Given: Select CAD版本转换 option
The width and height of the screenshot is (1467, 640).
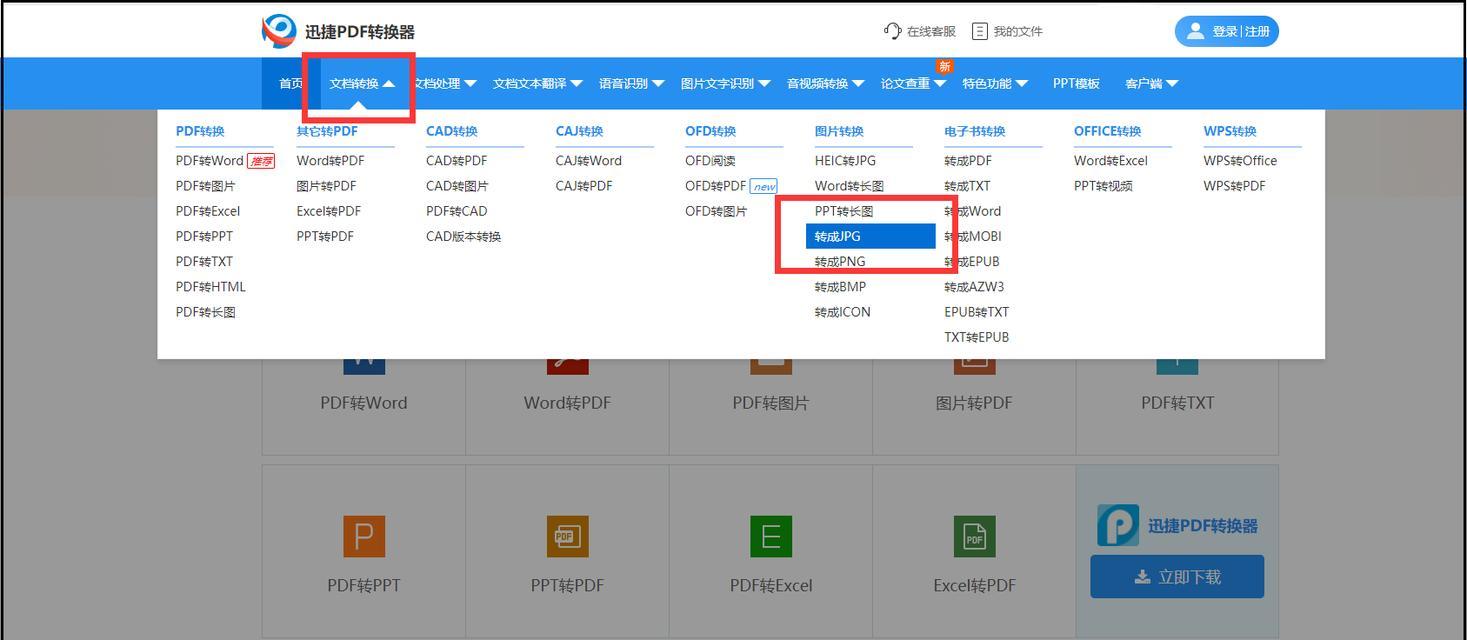Looking at the screenshot, I should [x=464, y=236].
